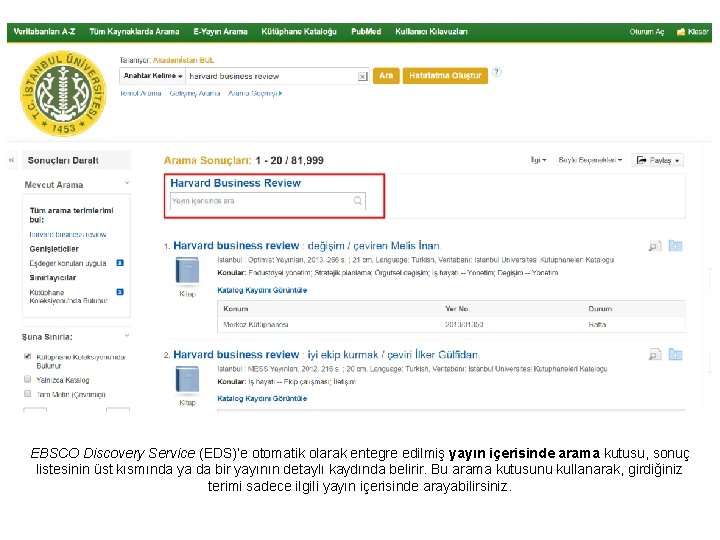This screenshot has width=720, height=540.
Task: Open the İlgi sort dropdown
Action: [x=538, y=160]
